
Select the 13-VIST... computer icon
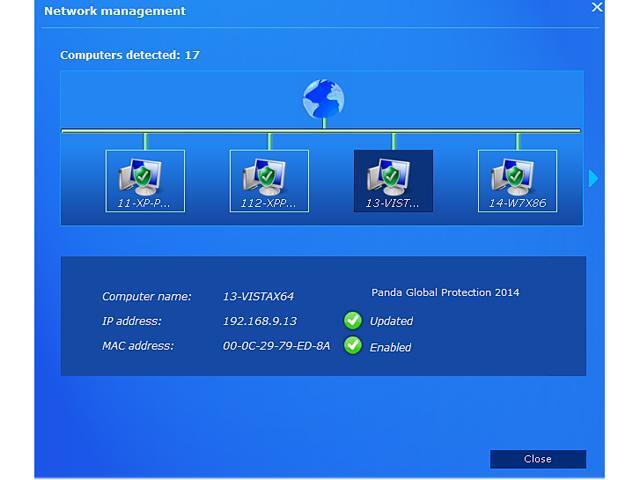click(x=393, y=181)
